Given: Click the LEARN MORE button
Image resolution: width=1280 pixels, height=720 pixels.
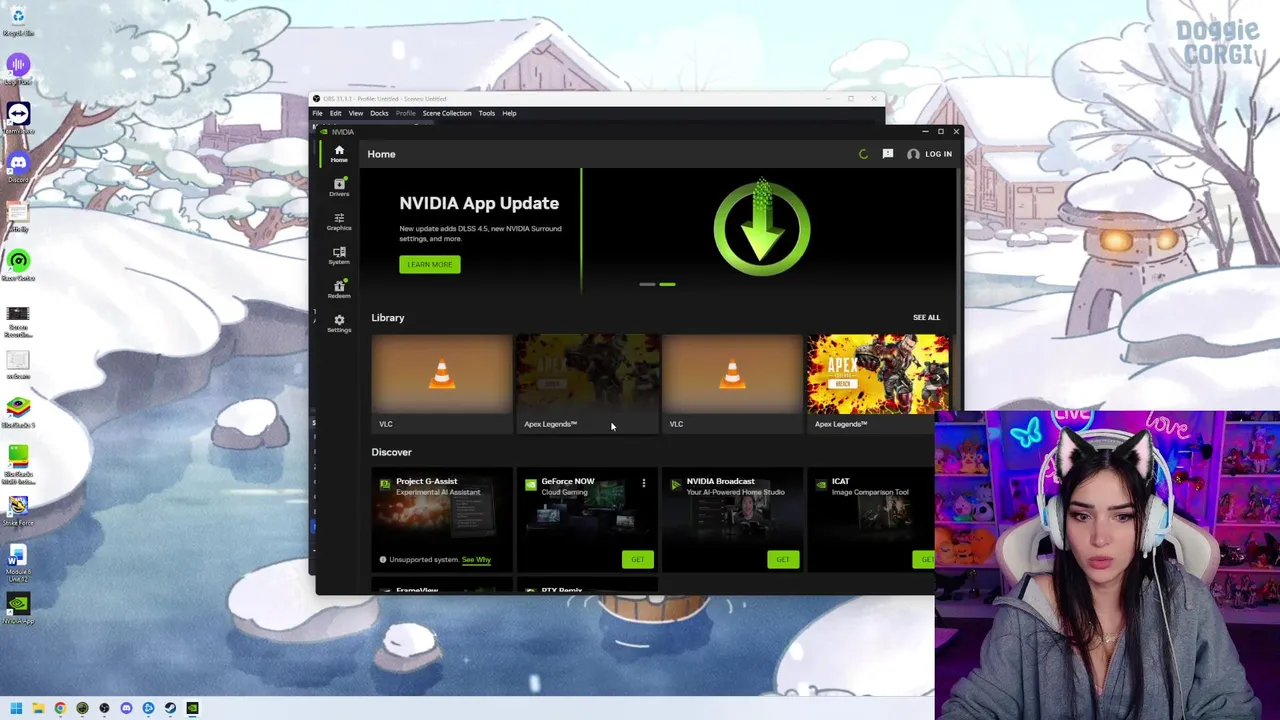Looking at the screenshot, I should pyautogui.click(x=430, y=264).
